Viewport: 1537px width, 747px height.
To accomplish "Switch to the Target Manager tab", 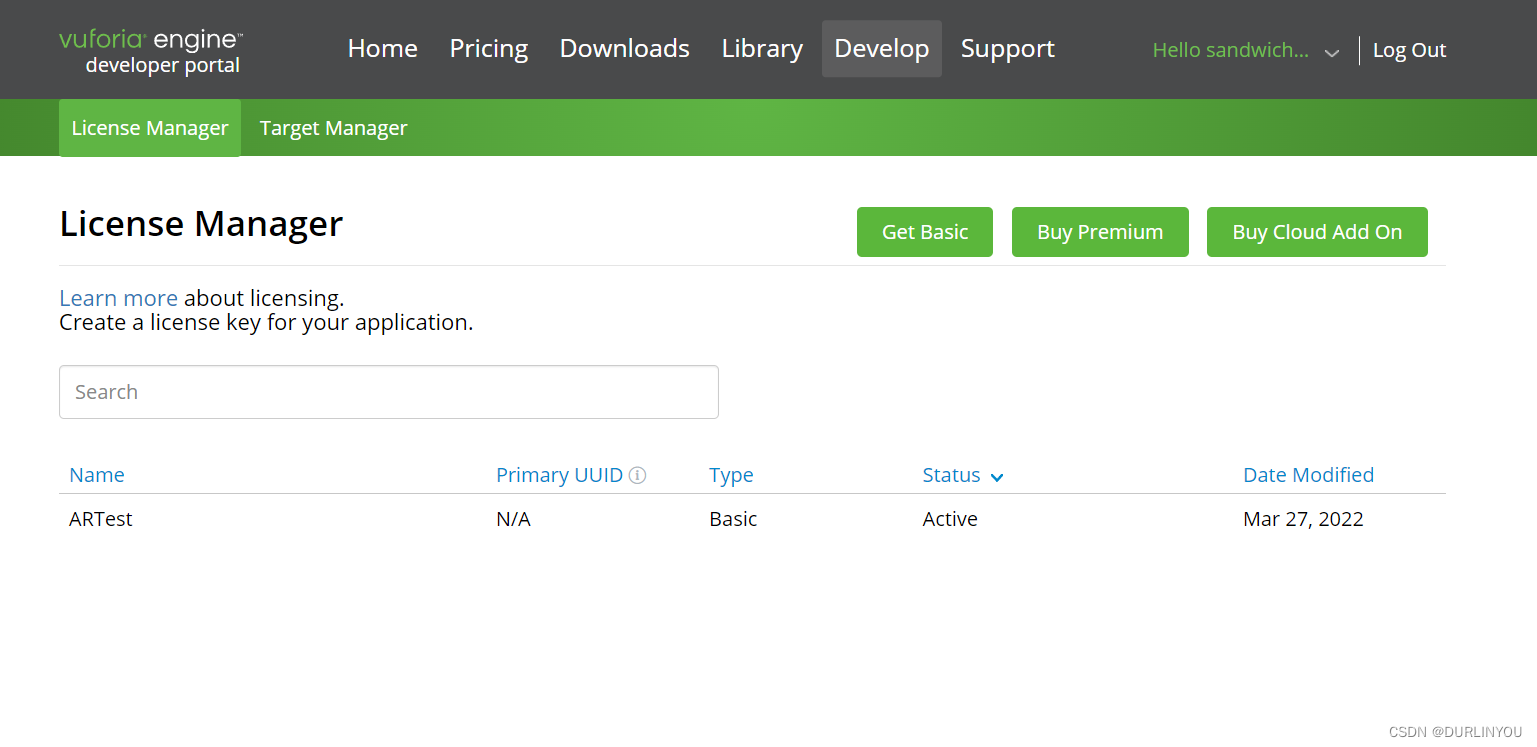I will click(x=334, y=128).
